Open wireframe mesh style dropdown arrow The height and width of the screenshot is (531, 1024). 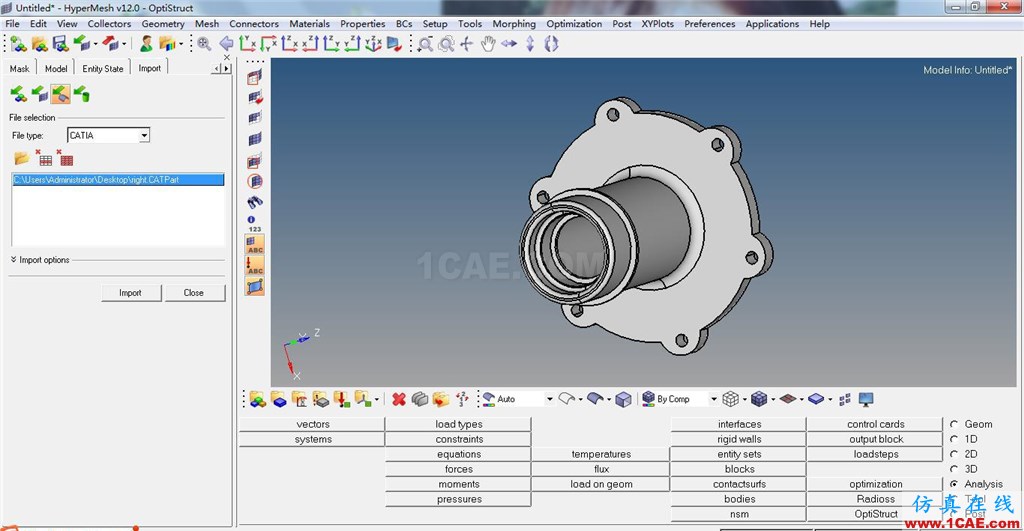tap(744, 399)
